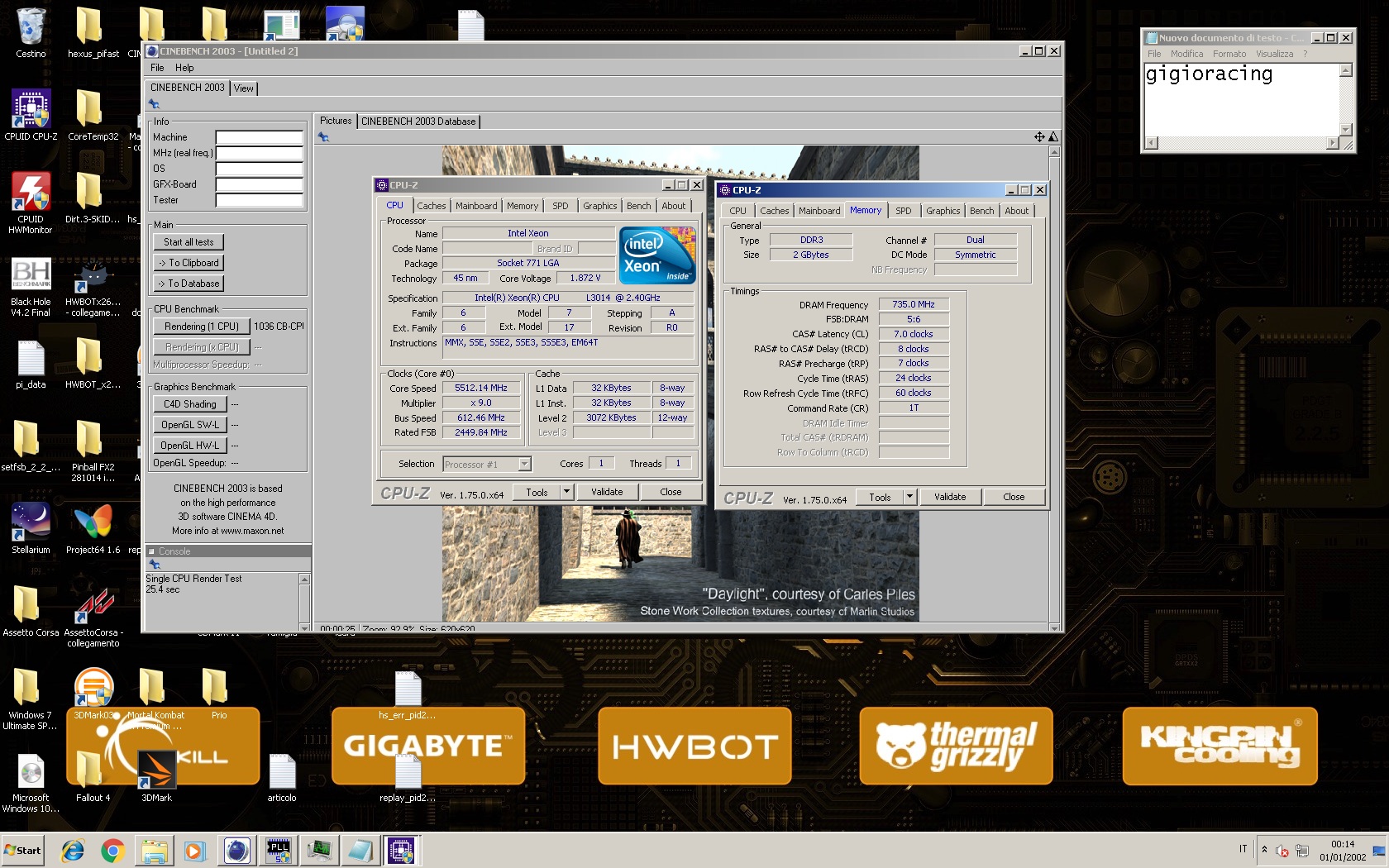Click the taskbar clock showing 00:14

point(1343,844)
